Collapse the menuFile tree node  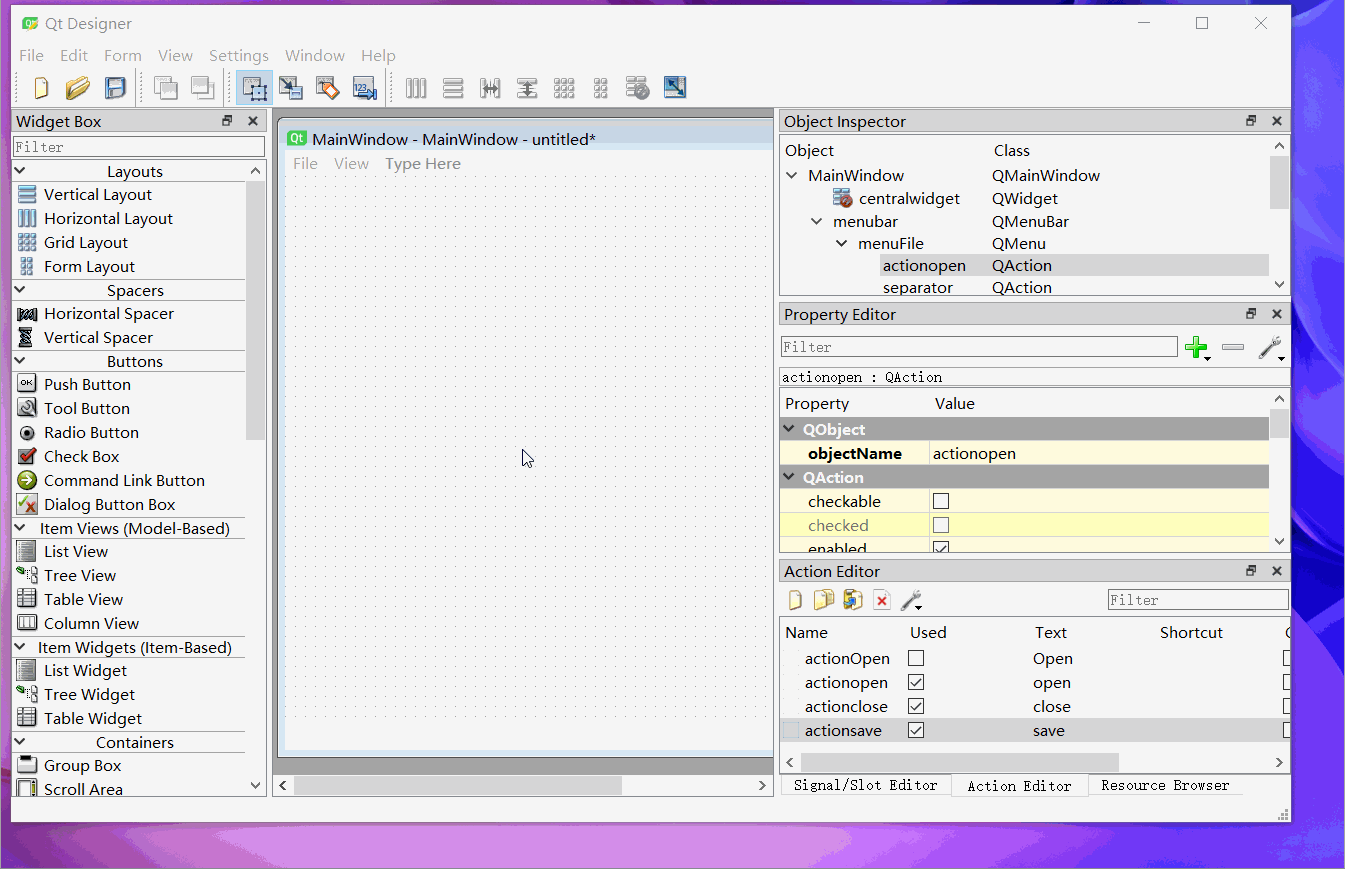[x=842, y=243]
